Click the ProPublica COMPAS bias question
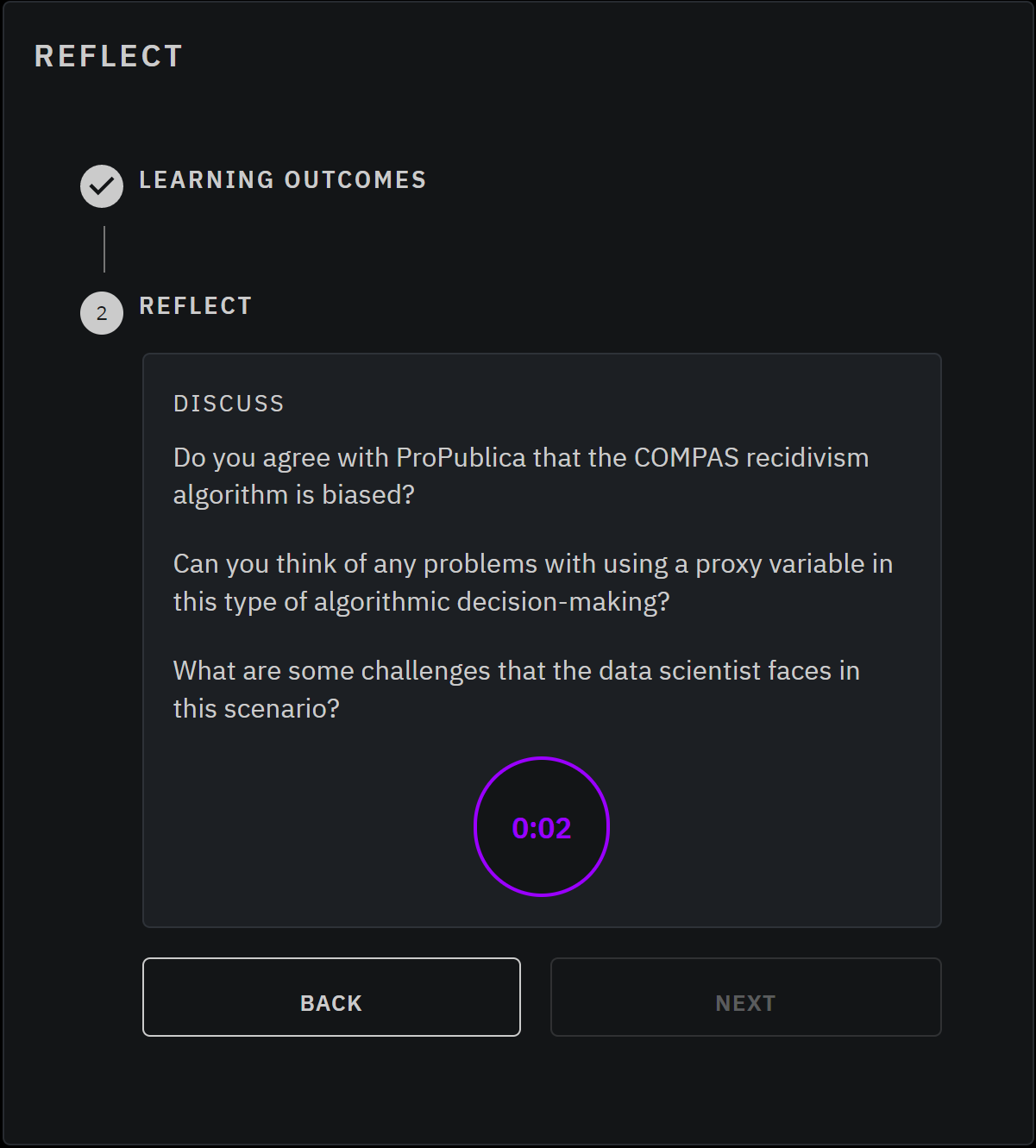Image resolution: width=1036 pixels, height=1148 pixels. 521,476
